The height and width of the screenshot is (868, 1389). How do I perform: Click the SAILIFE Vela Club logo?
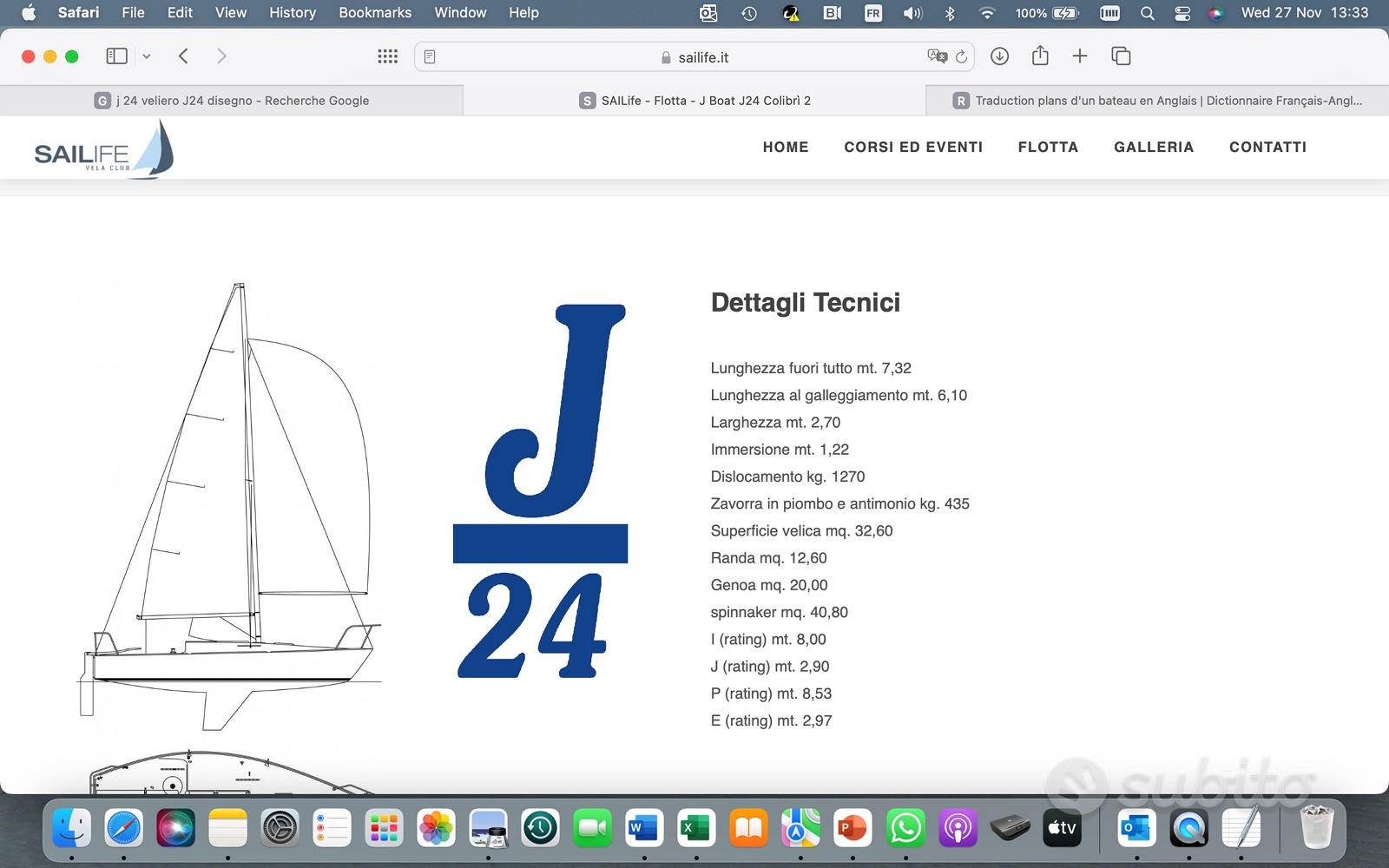pos(104,149)
